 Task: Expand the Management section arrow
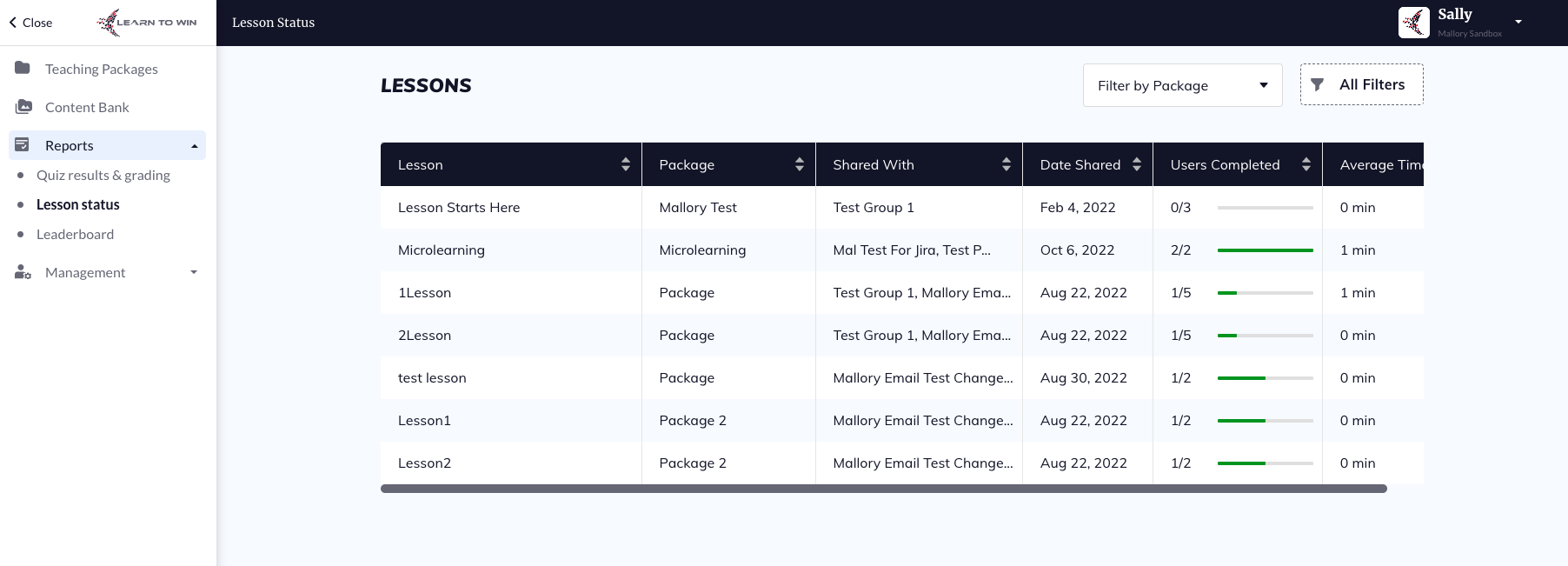[194, 272]
